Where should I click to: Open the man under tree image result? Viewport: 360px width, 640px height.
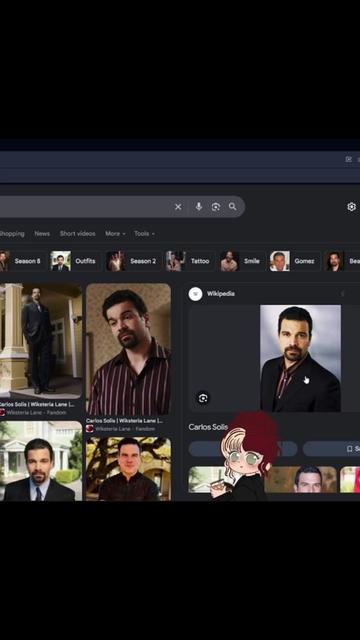tap(128, 469)
